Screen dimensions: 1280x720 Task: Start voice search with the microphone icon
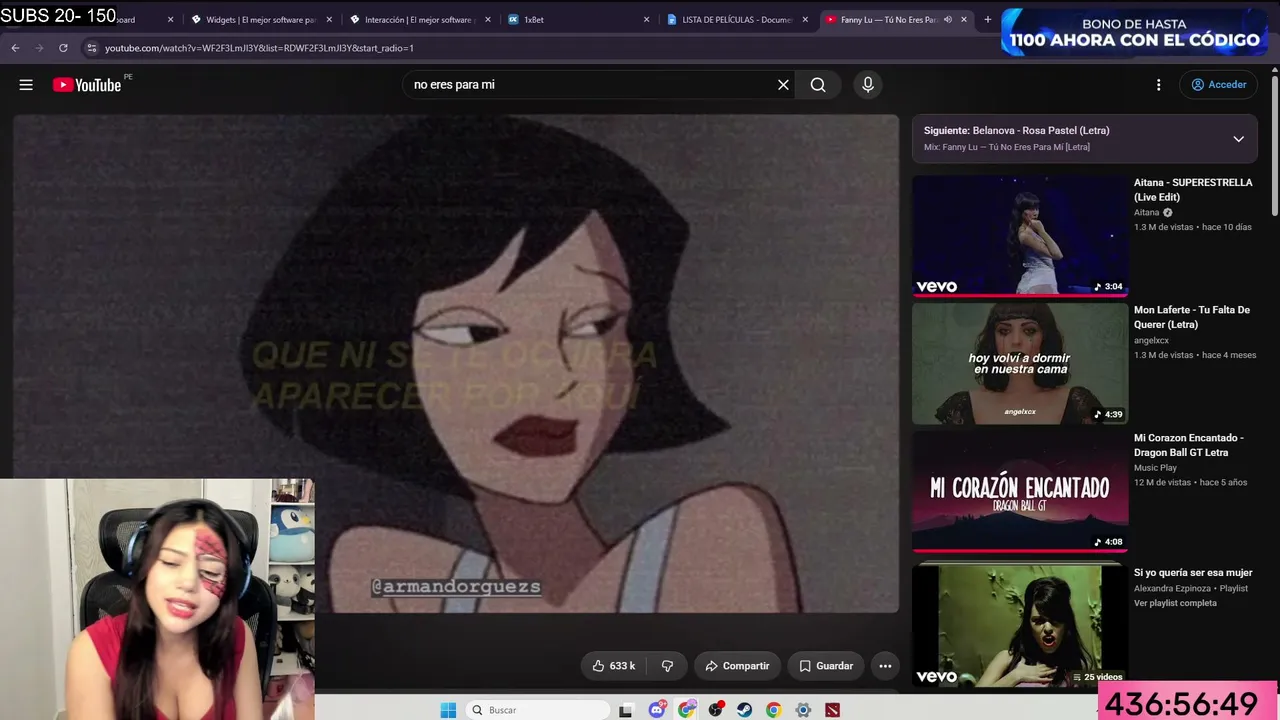coord(868,85)
